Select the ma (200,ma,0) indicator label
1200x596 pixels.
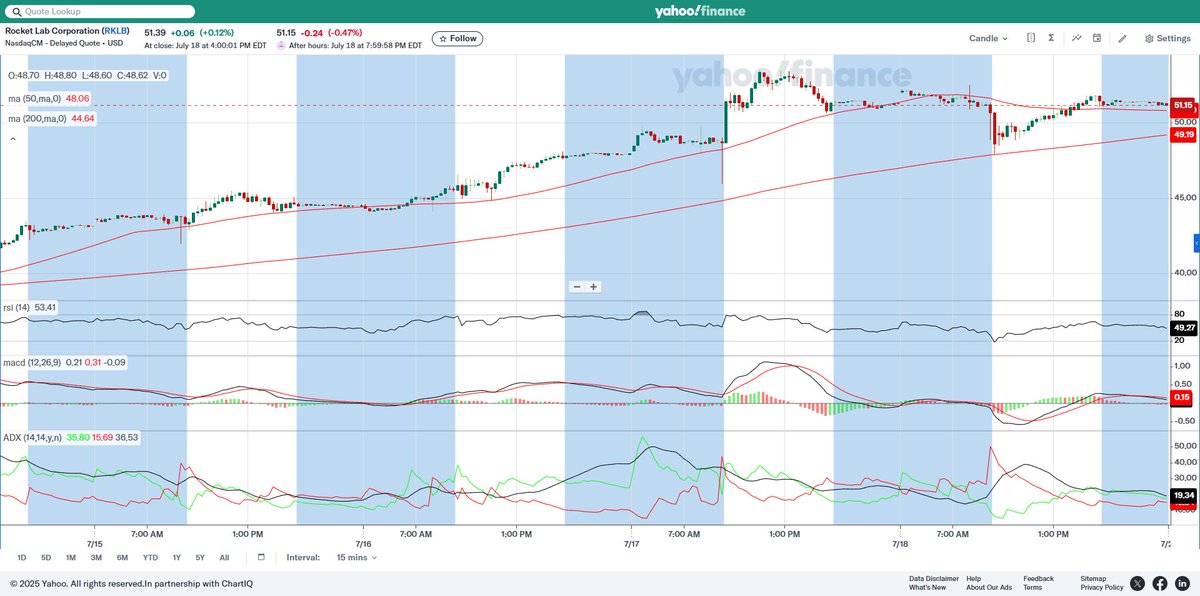[x=36, y=119]
